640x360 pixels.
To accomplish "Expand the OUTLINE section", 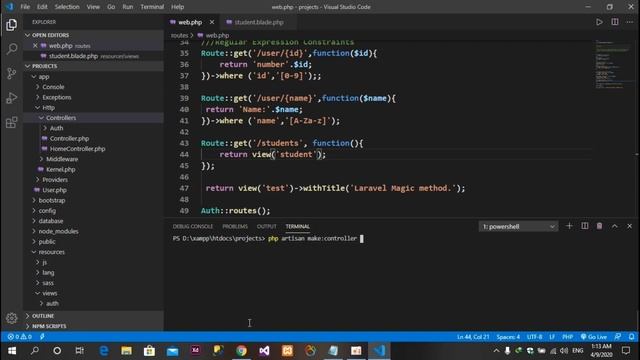I will tap(93, 316).
